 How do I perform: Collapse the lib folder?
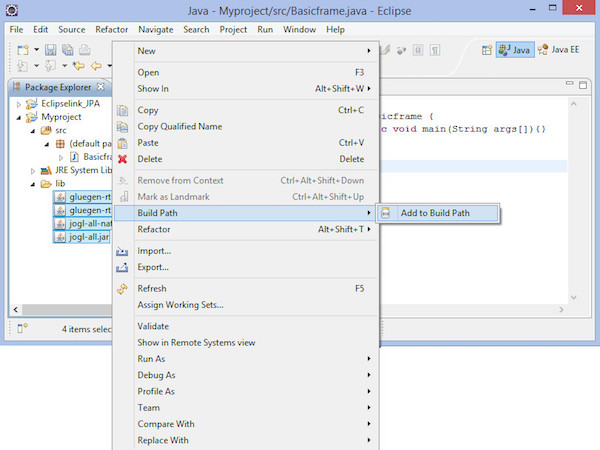tap(33, 184)
